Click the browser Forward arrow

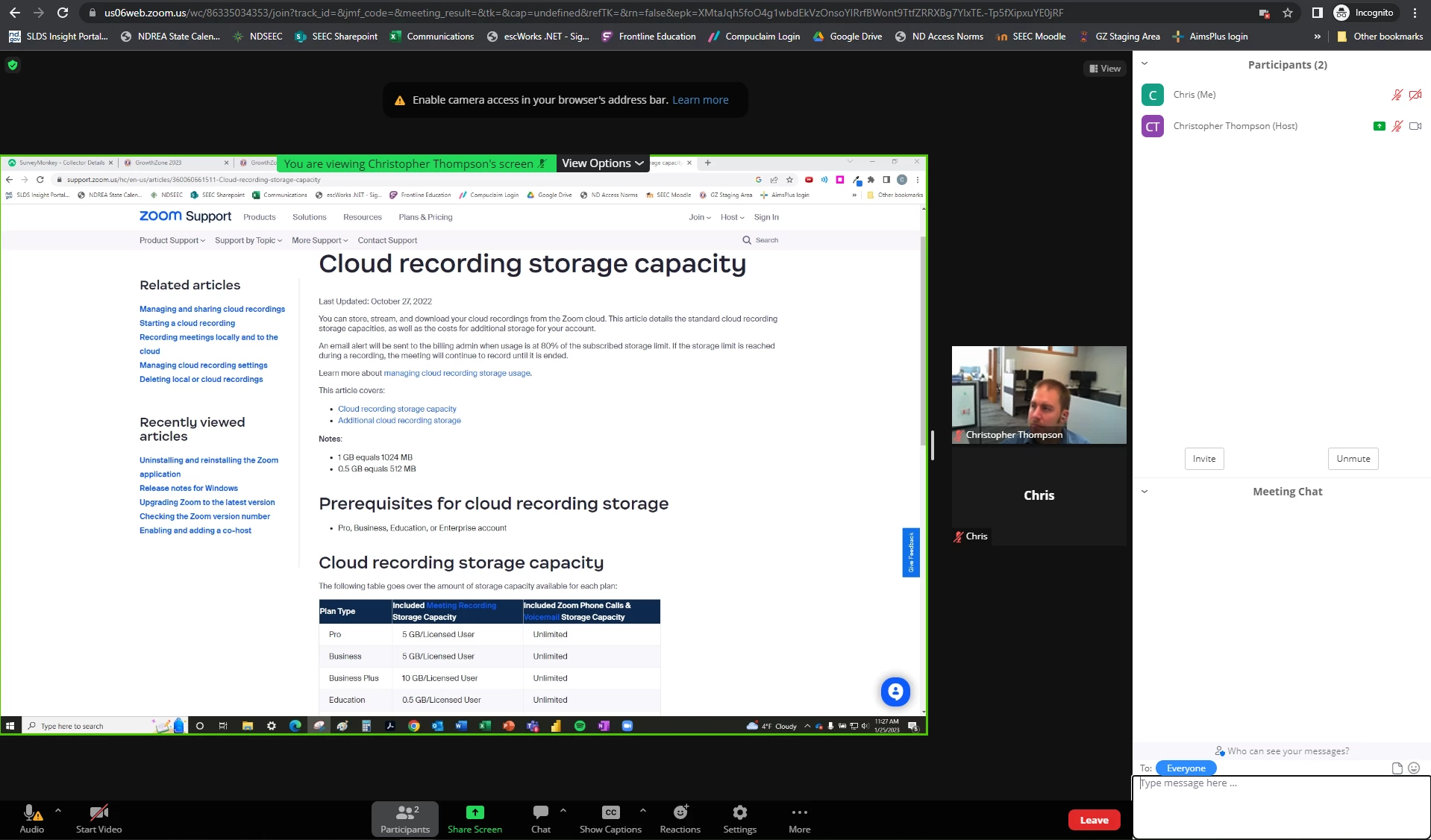click(x=38, y=13)
